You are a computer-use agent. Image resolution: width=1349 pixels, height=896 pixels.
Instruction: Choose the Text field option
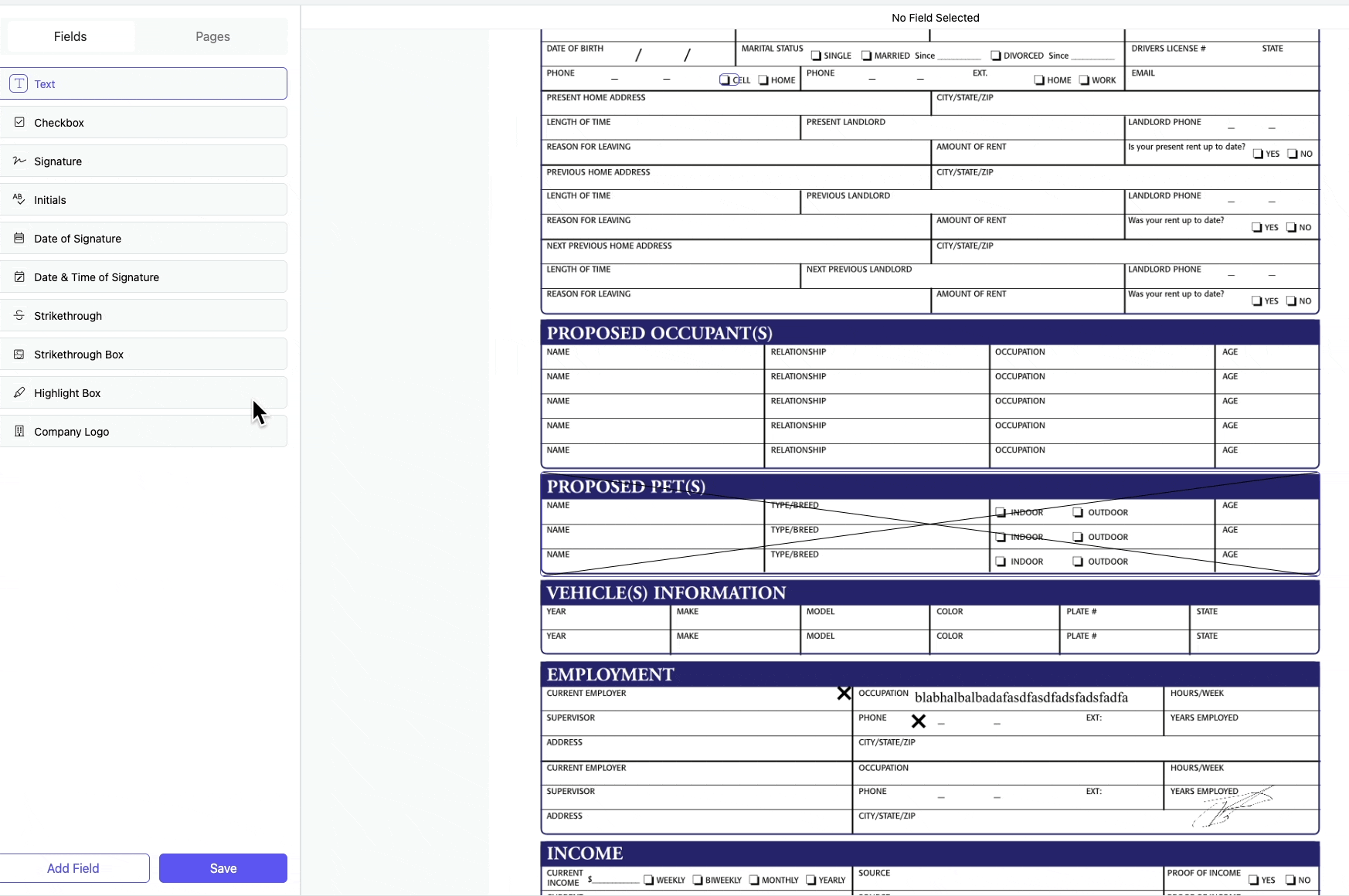click(x=144, y=83)
